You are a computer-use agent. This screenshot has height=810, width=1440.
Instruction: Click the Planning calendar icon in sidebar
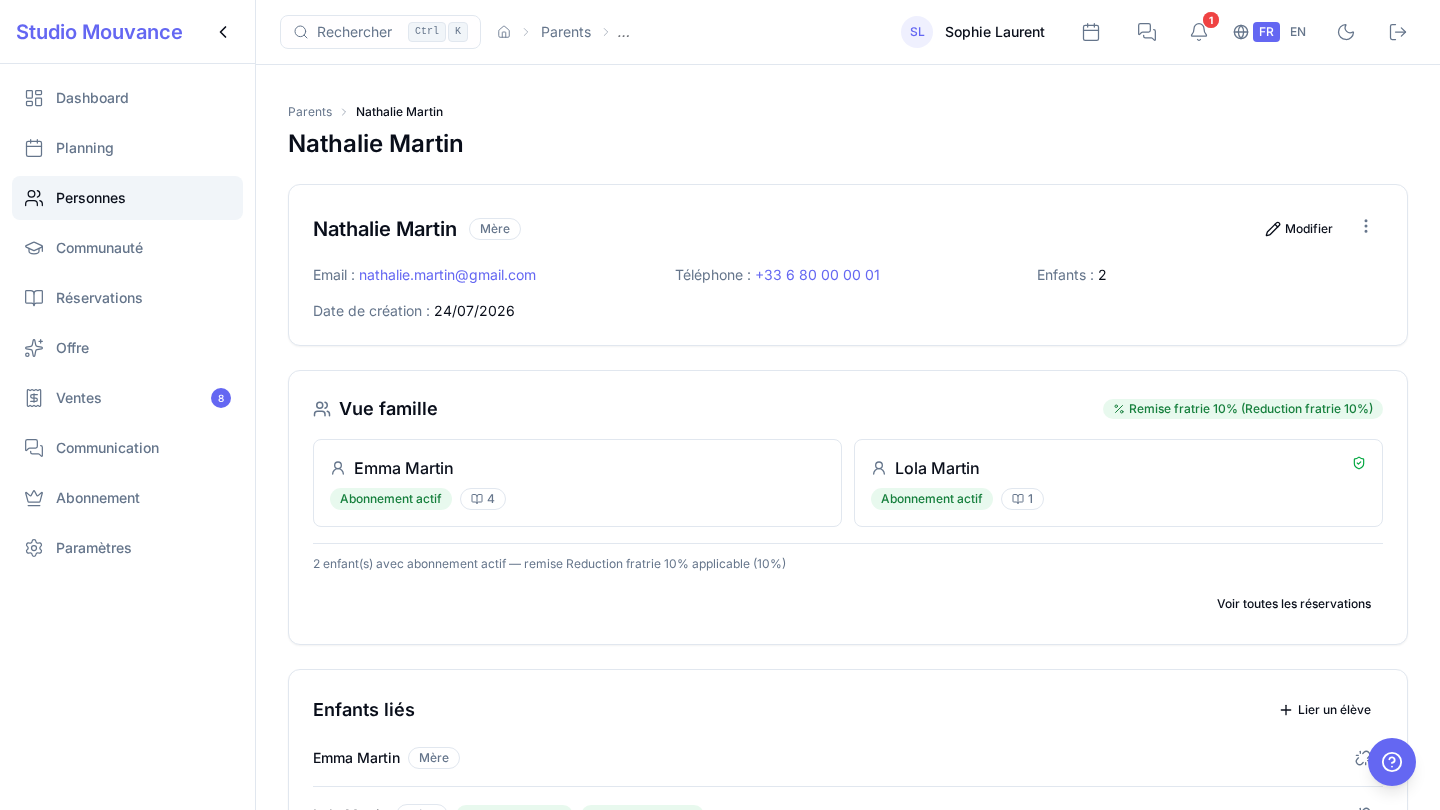coord(34,148)
